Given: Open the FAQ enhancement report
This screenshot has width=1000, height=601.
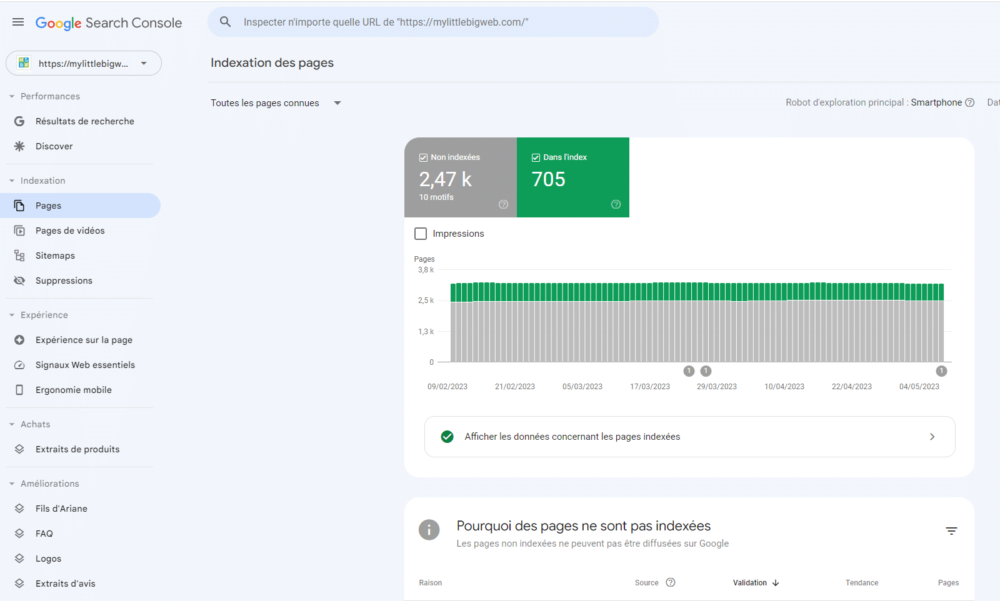Looking at the screenshot, I should pos(80,533).
